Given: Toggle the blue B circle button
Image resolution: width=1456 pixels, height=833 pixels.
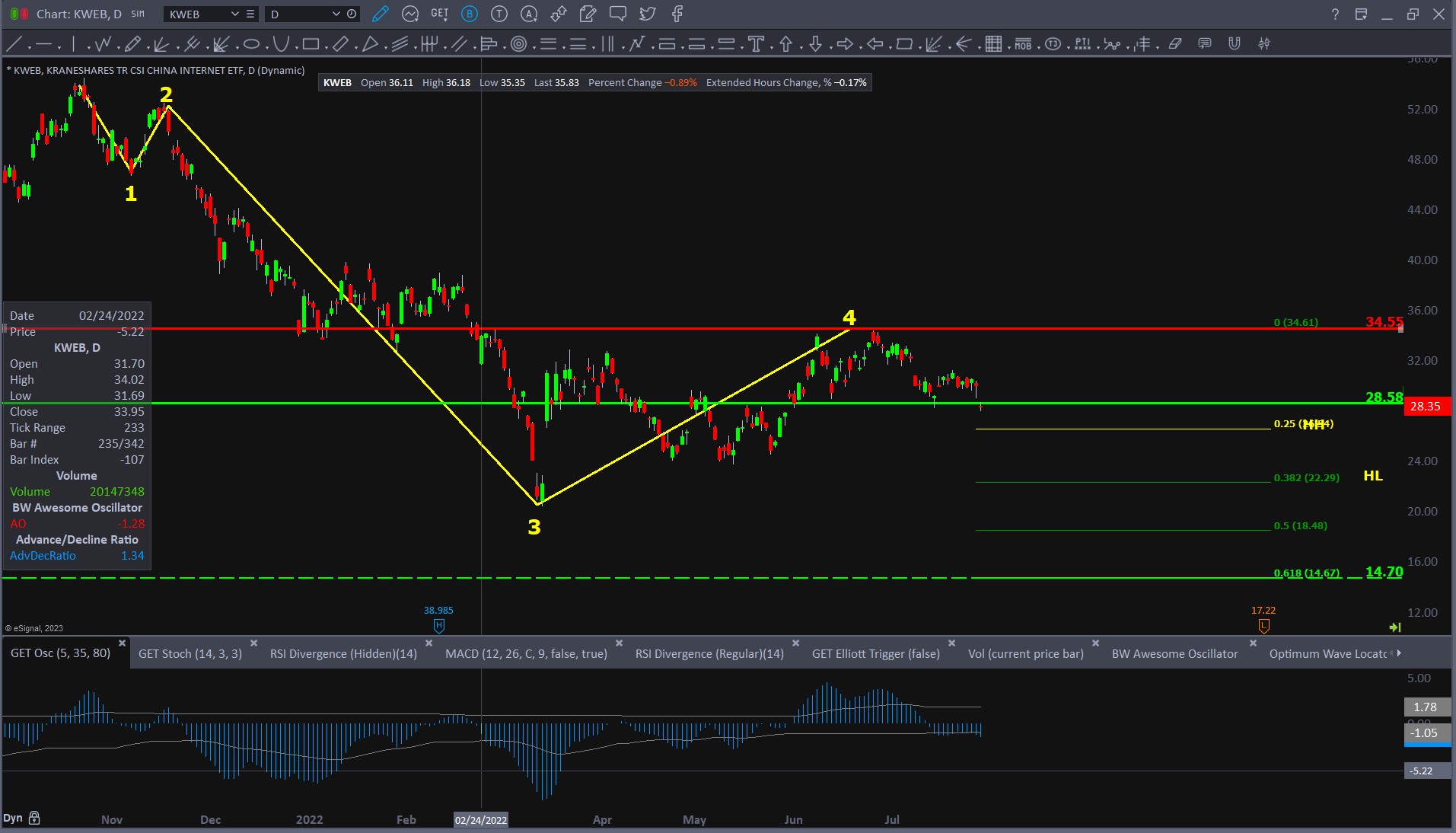Looking at the screenshot, I should pos(470,14).
